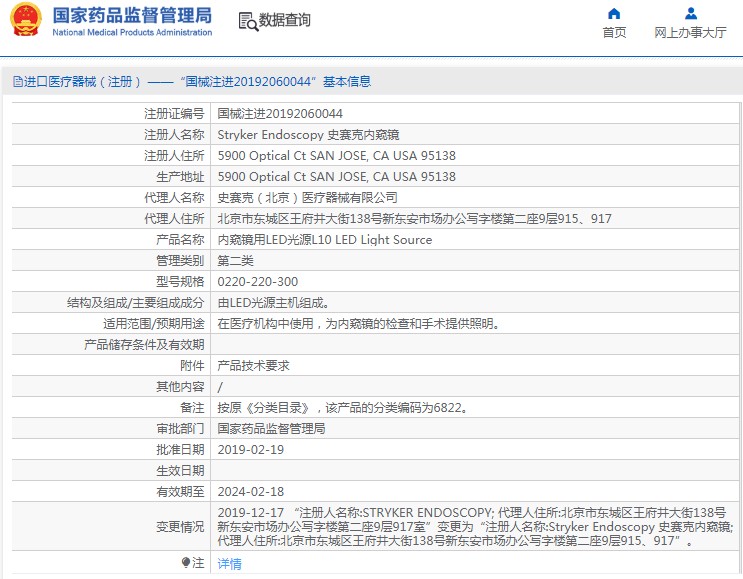Open the 详情 details link
Viewport: 743px width, 579px height.
(229, 563)
